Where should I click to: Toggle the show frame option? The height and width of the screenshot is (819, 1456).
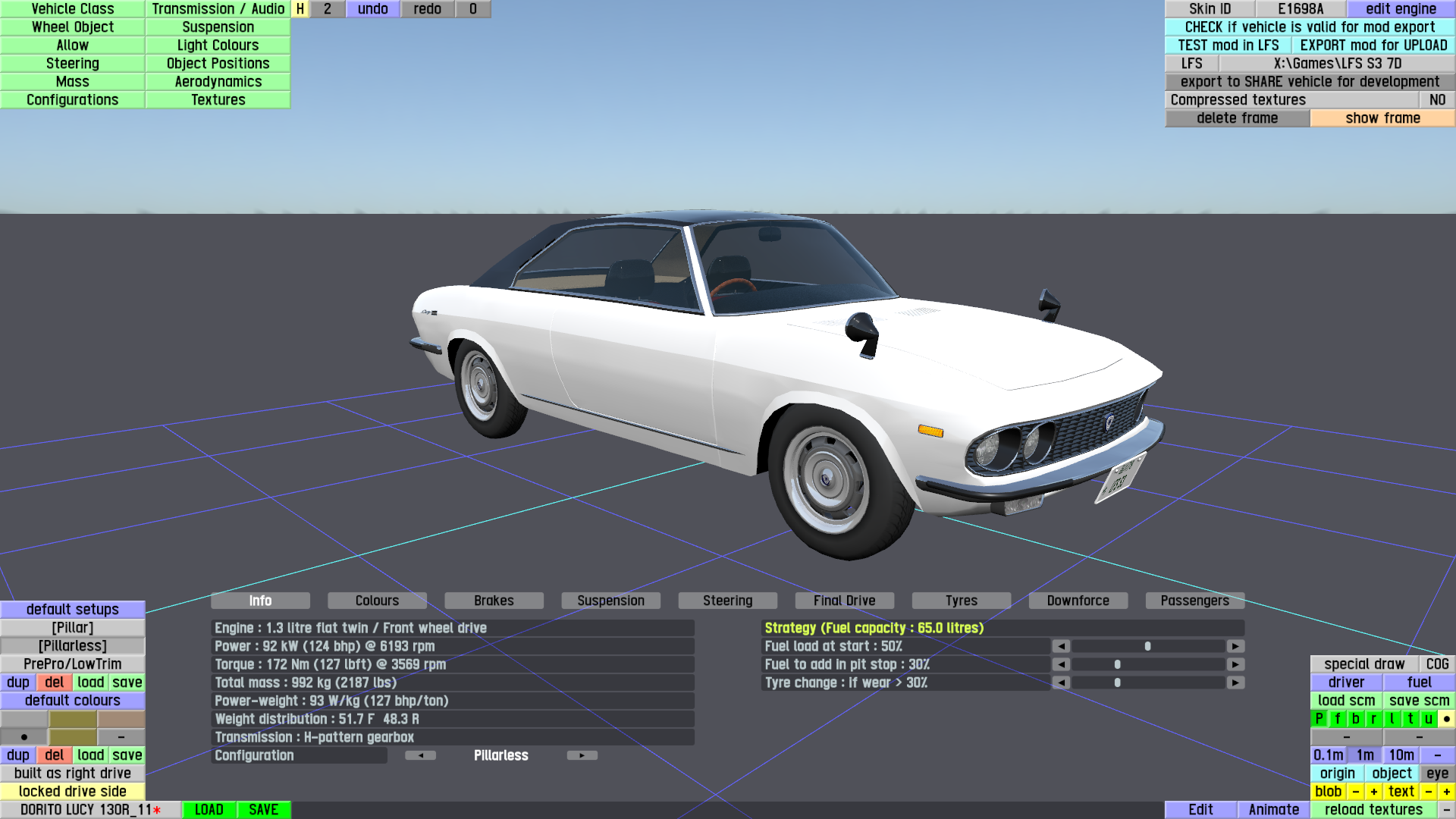(1382, 118)
